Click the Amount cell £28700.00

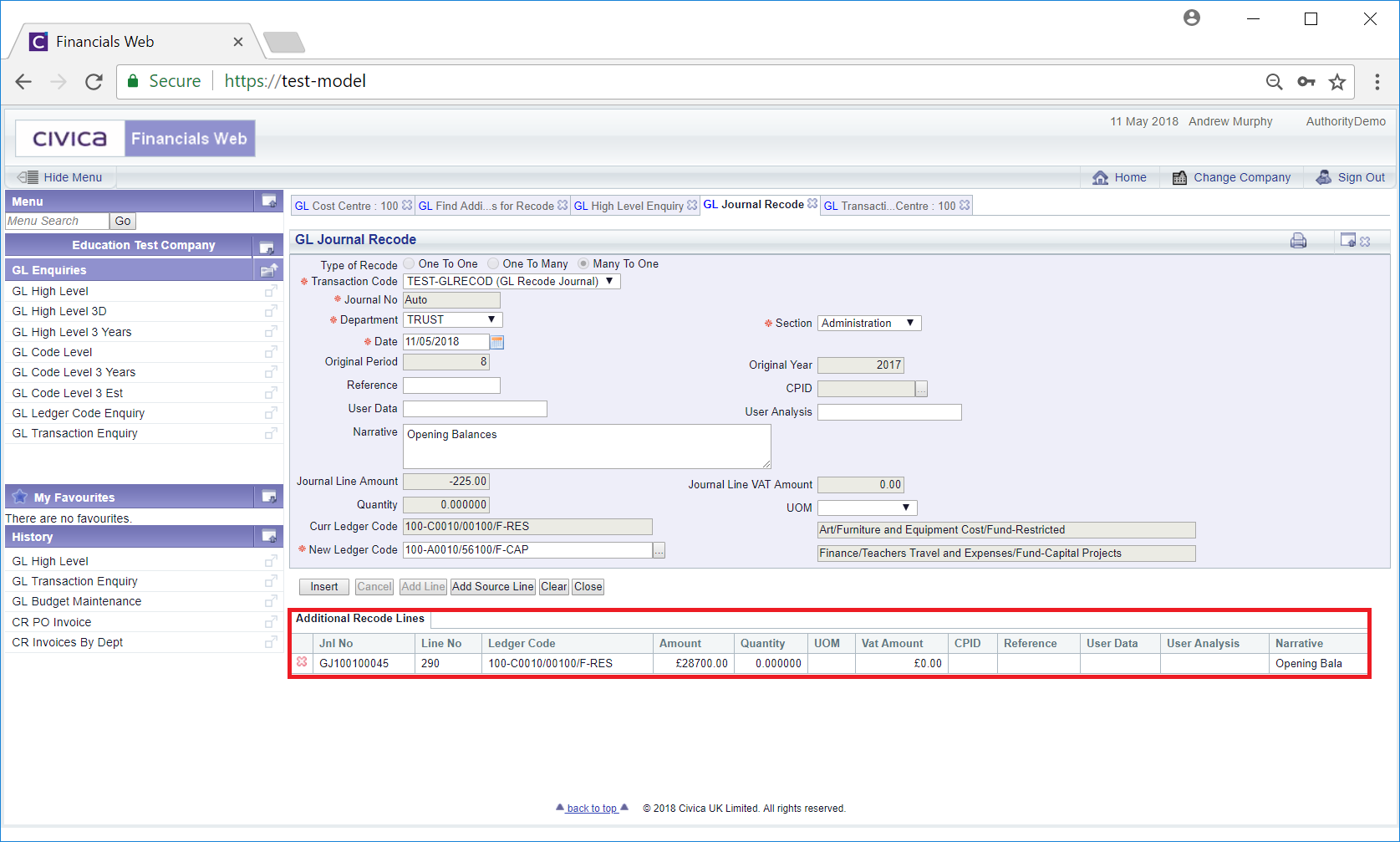pos(693,663)
